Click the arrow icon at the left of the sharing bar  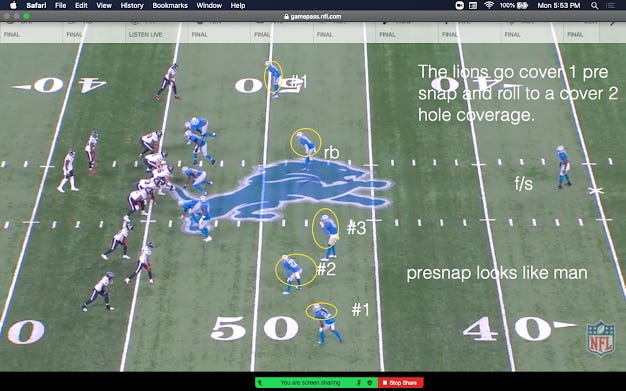point(260,383)
